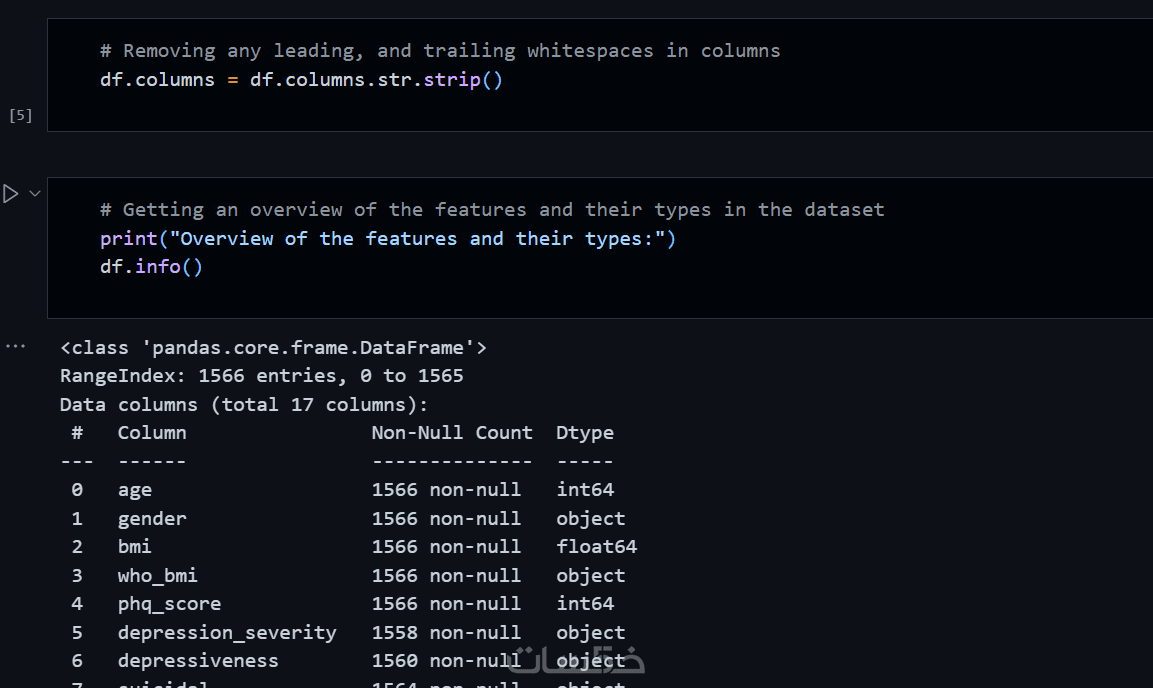
Task: Click the 'who_bmi' column name in output
Action: coord(157,576)
